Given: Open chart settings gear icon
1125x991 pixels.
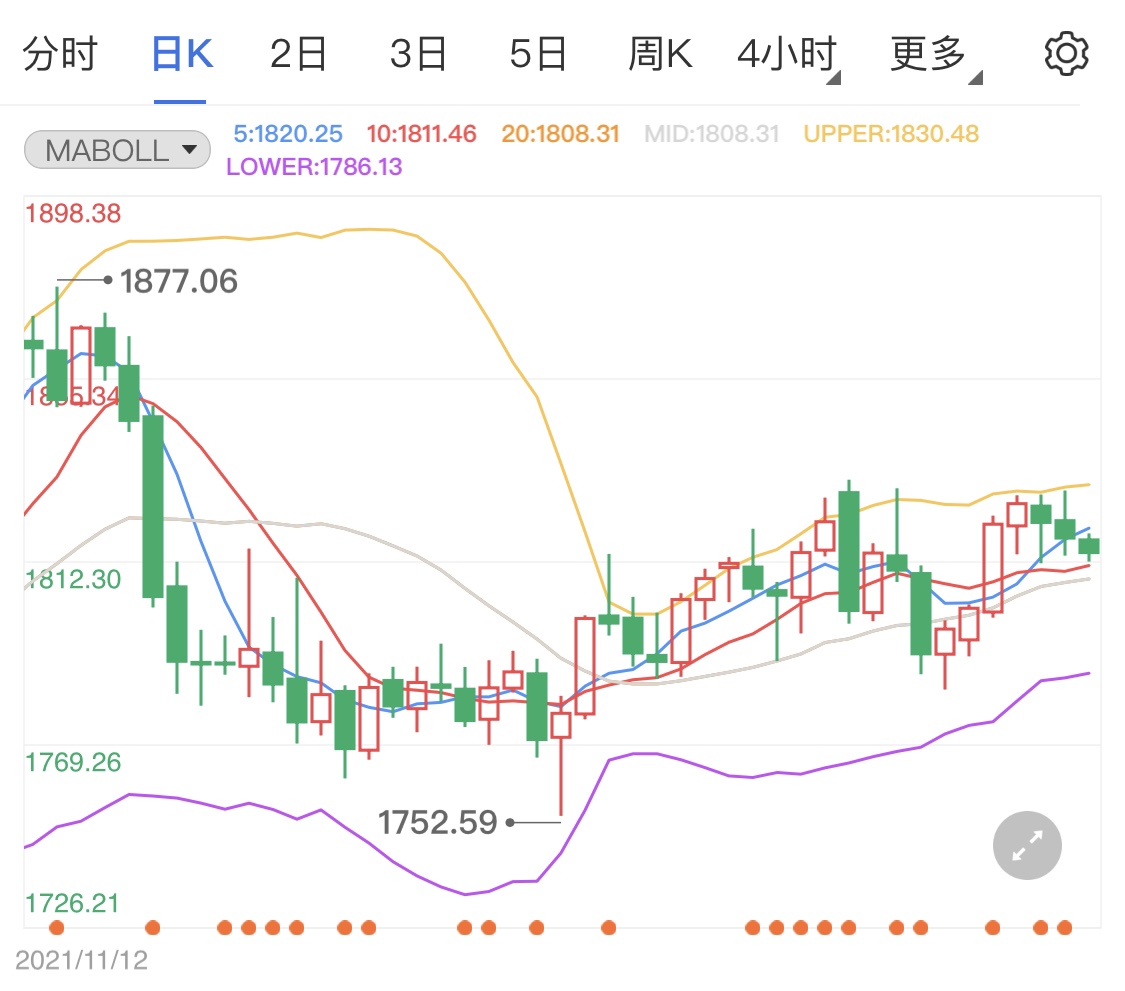Looking at the screenshot, I should pos(1066,54).
